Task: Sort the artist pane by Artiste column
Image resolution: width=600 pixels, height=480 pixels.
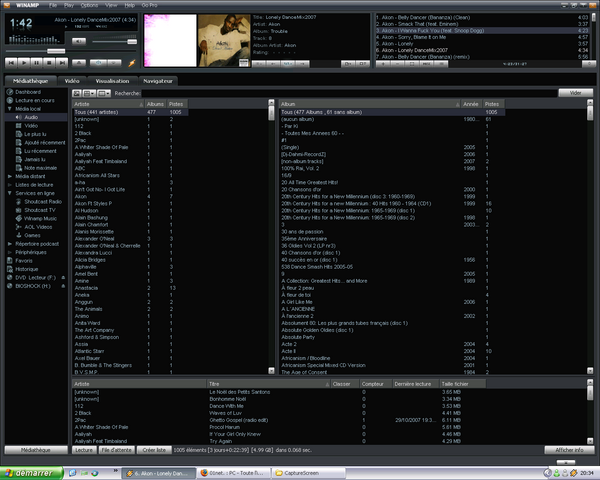Action: click(x=108, y=104)
